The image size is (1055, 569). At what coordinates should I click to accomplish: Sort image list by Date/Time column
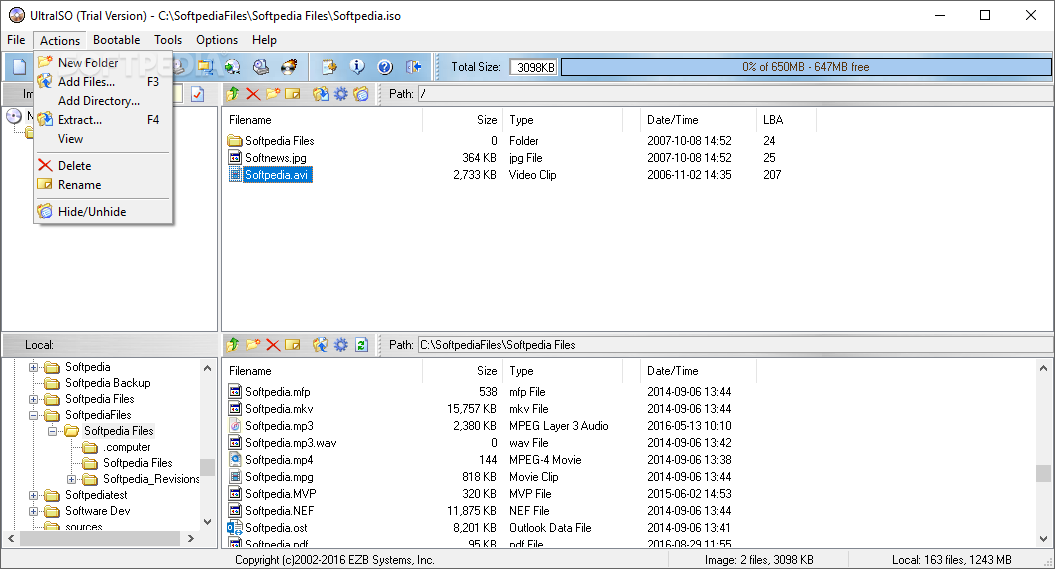[698, 120]
